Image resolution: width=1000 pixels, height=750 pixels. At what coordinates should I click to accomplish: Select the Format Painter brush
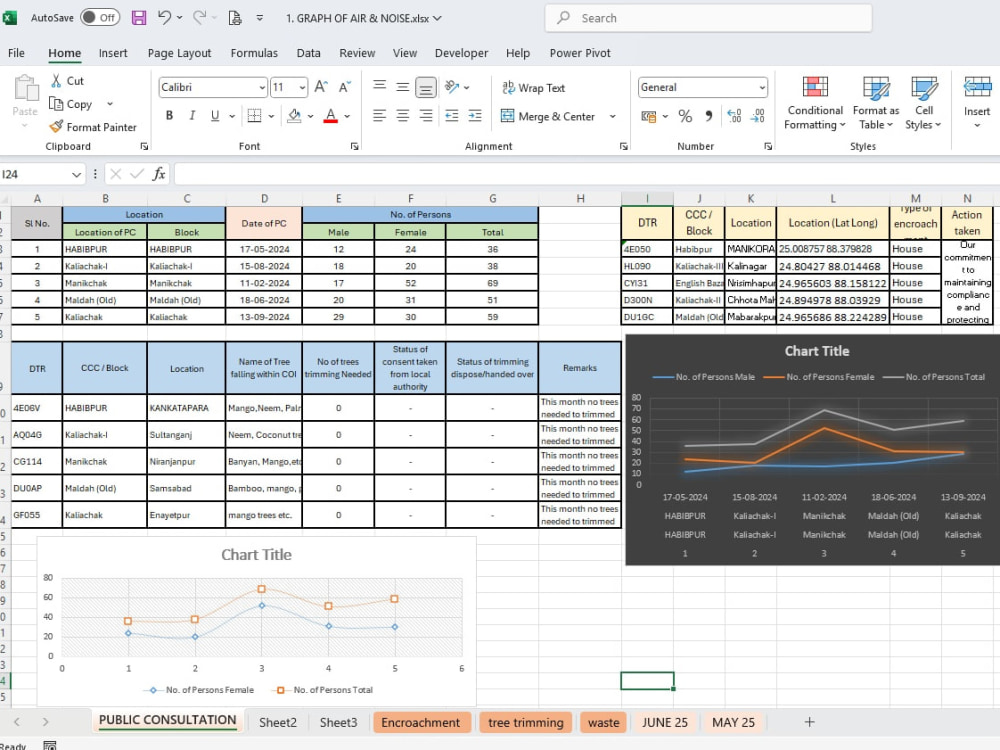coord(56,127)
